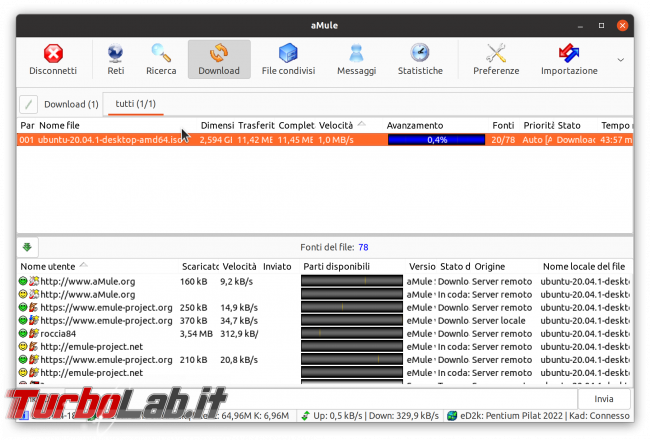The height and width of the screenshot is (440, 650).
Task: Sort by Trasferit column header
Action: (x=256, y=125)
